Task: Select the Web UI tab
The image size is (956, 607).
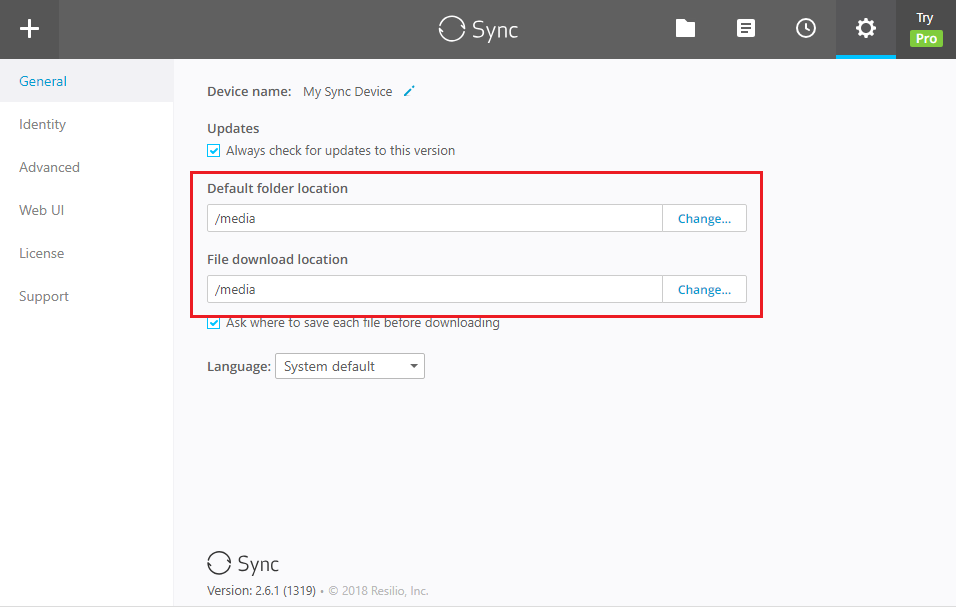Action: (41, 210)
